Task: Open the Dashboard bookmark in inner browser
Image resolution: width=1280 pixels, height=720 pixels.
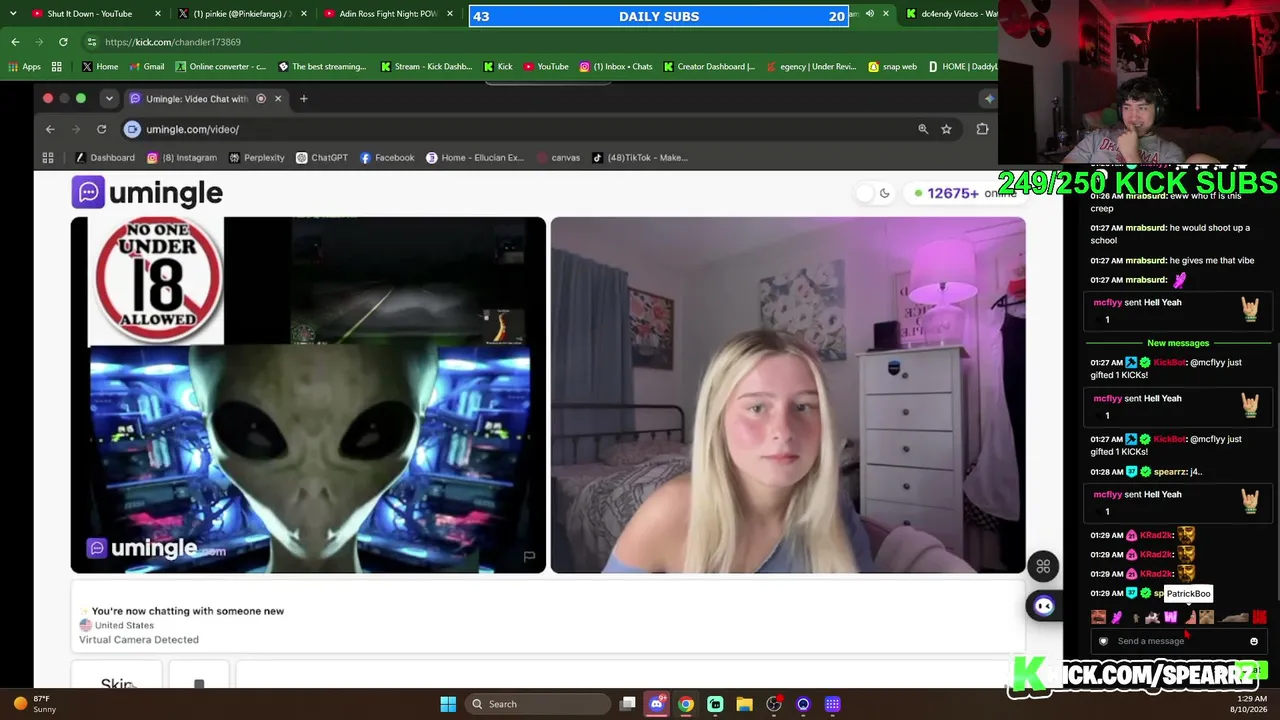Action: [105, 157]
